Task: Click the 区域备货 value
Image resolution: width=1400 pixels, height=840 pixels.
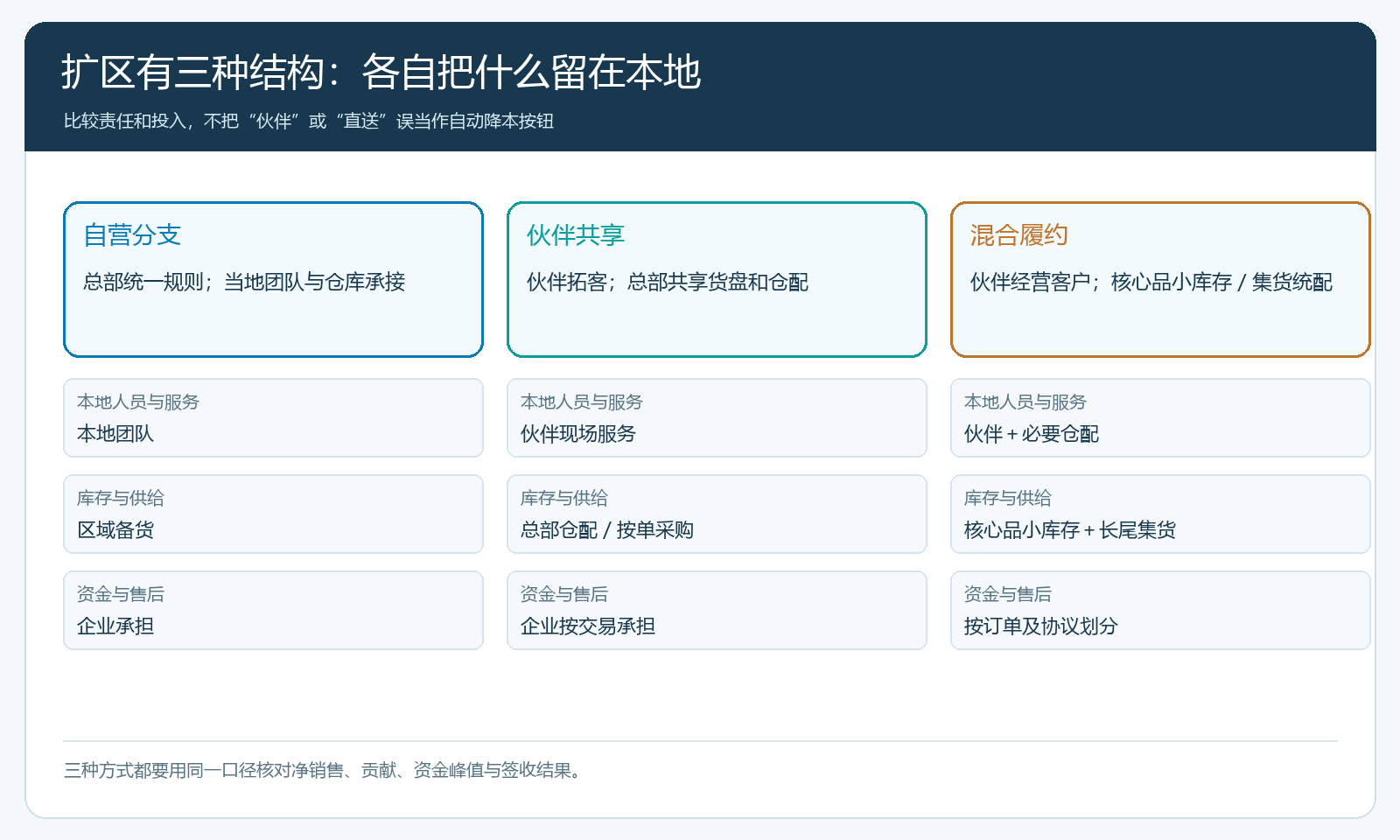Action: (115, 529)
